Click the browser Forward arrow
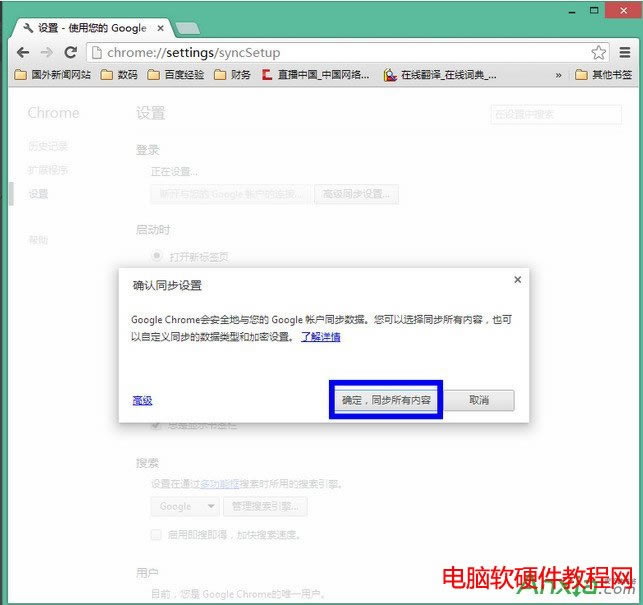Viewport: 643px width, 605px height. pyautogui.click(x=47, y=53)
